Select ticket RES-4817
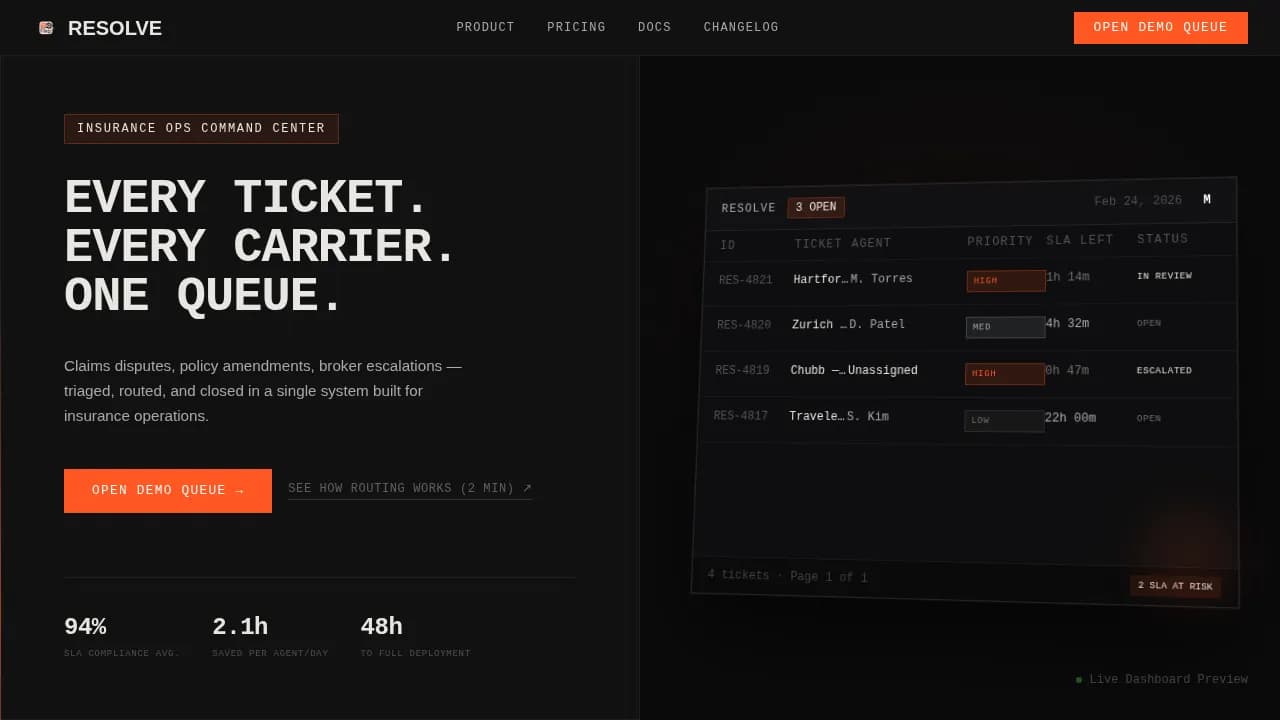This screenshot has height=720, width=1280. pos(741,416)
